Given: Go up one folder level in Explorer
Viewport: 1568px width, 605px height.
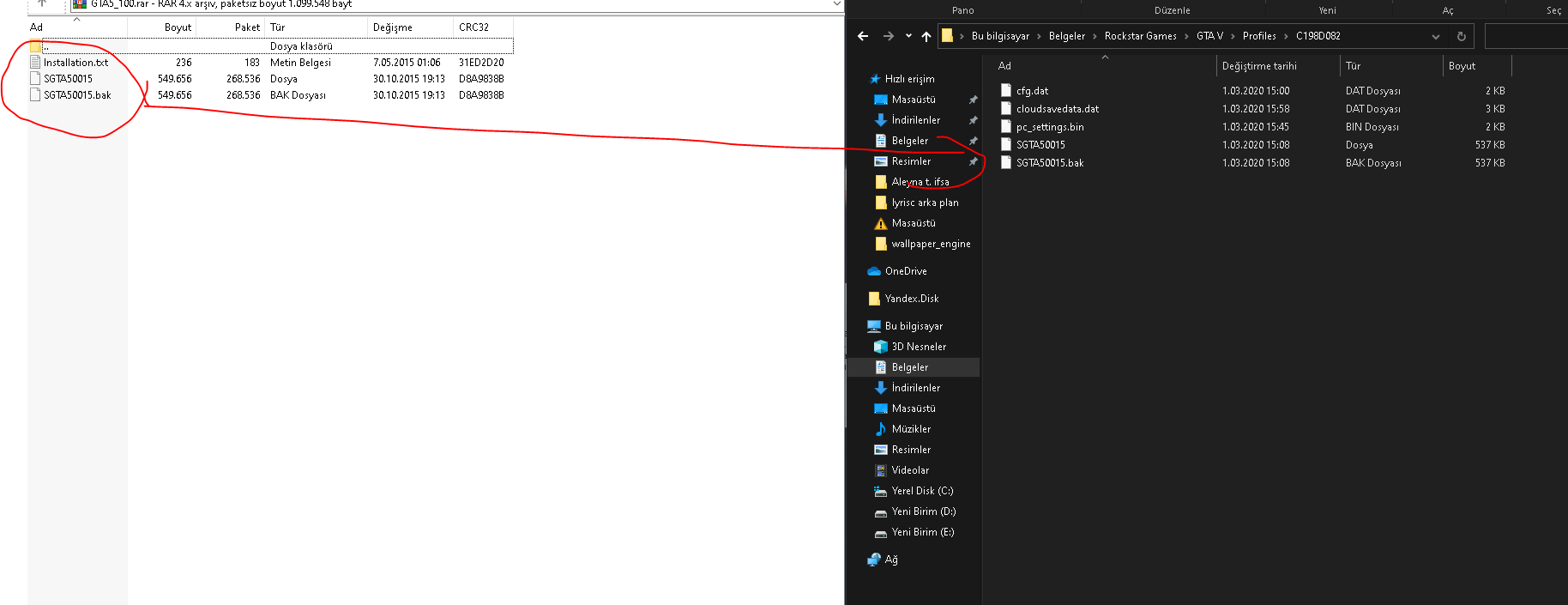Looking at the screenshot, I should (x=926, y=36).
